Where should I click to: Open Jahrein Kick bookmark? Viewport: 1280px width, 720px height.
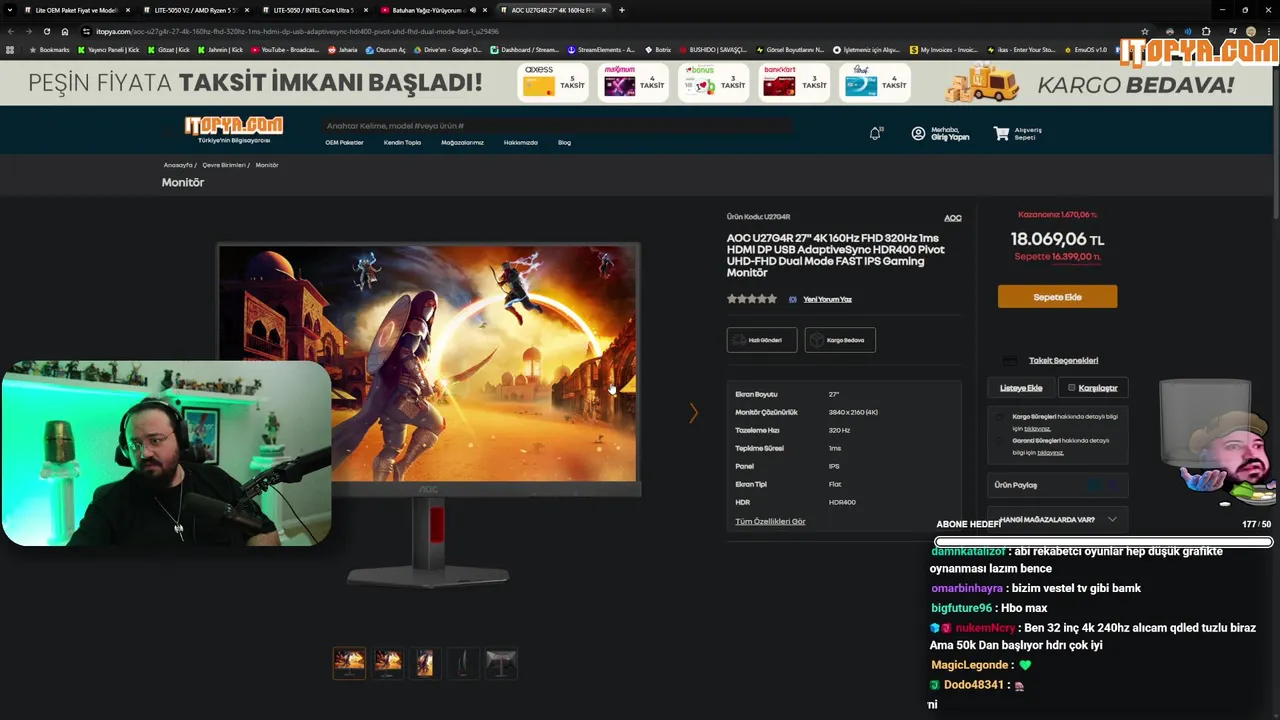pos(220,49)
